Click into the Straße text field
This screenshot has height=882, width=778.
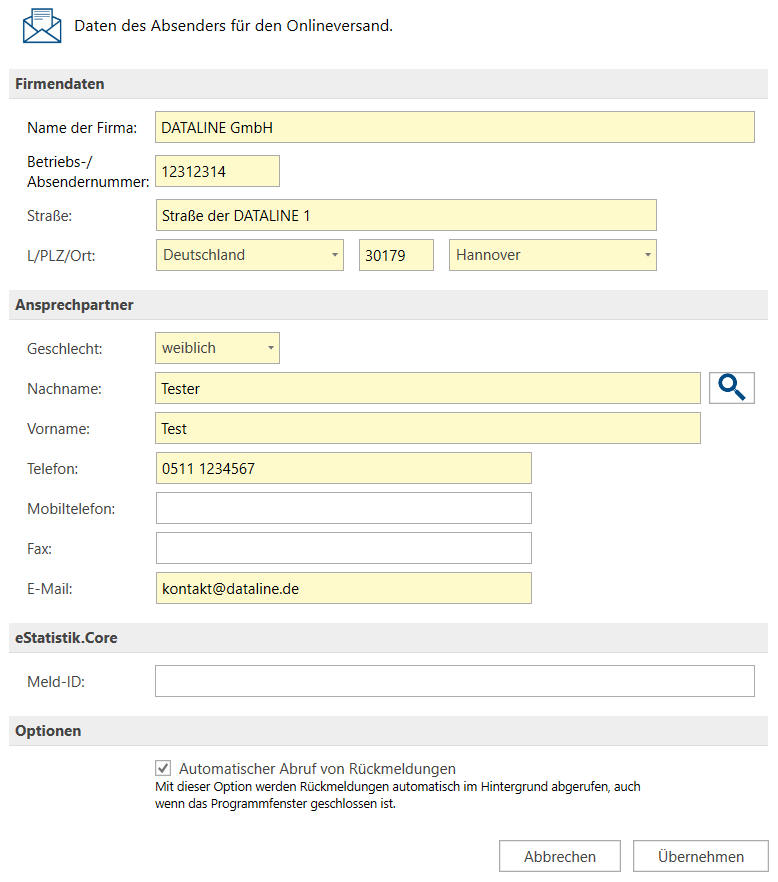(406, 215)
